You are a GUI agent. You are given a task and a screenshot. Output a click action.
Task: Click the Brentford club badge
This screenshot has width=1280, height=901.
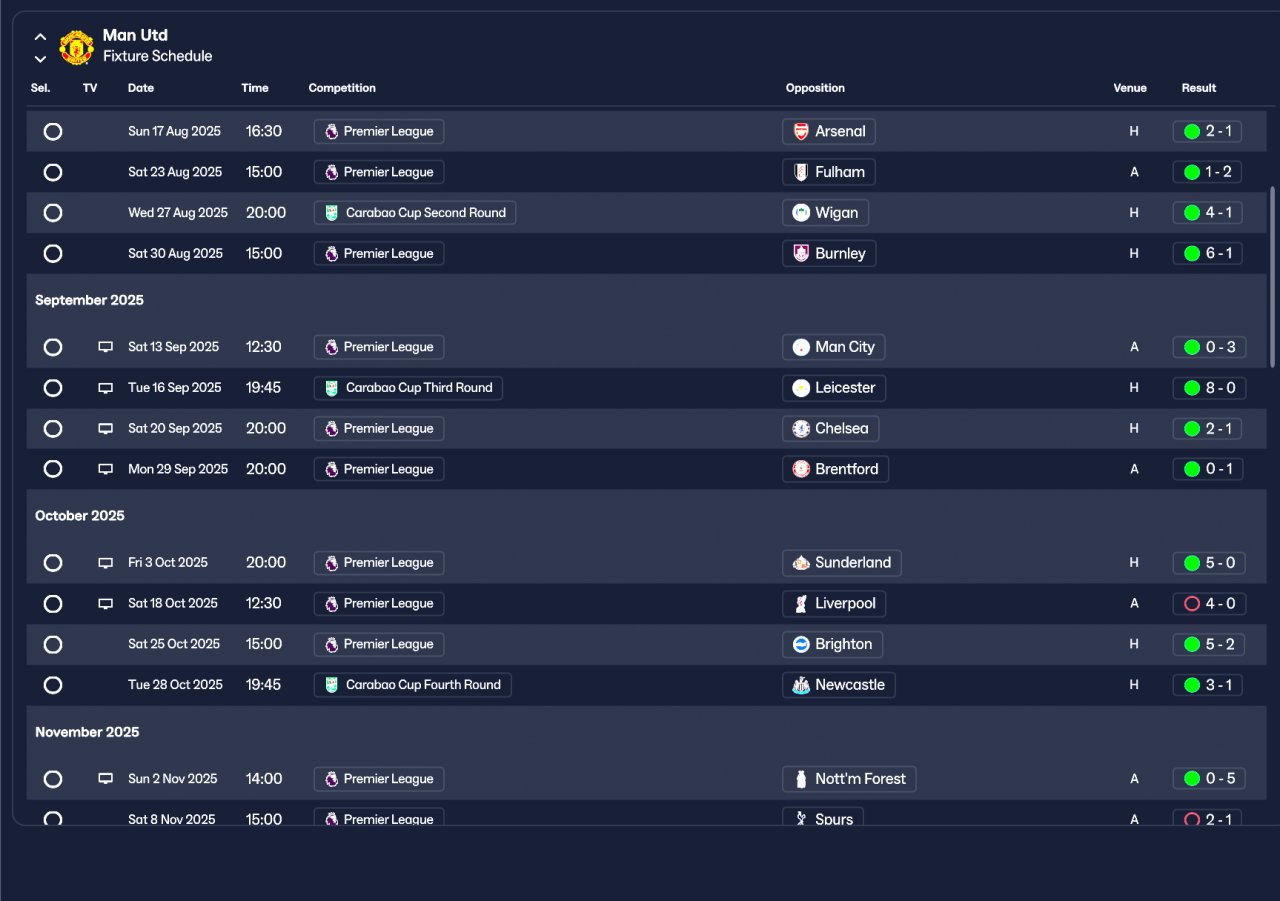[x=801, y=469]
